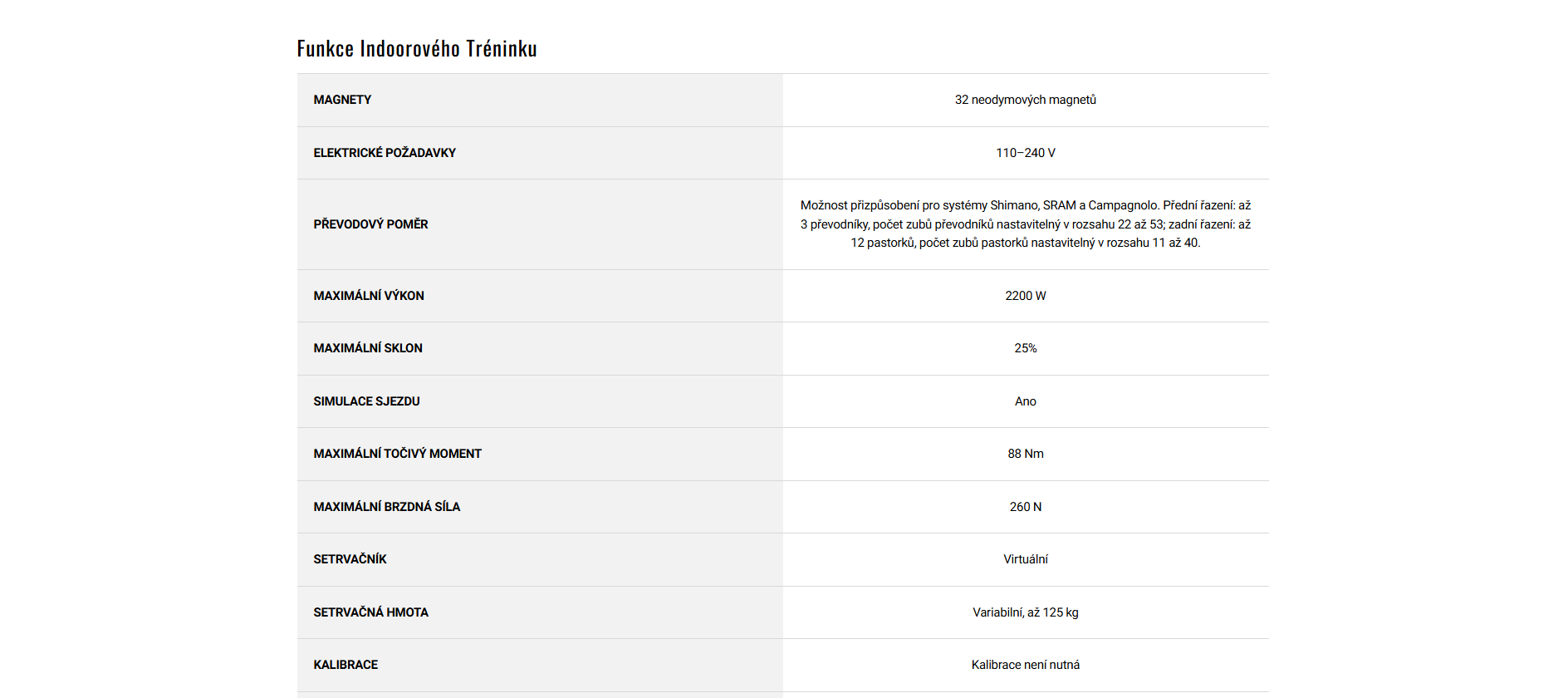Screen dimensions: 1568x698
Task: Click the MAXIMÁLNÍ SKLON label
Action: point(368,348)
